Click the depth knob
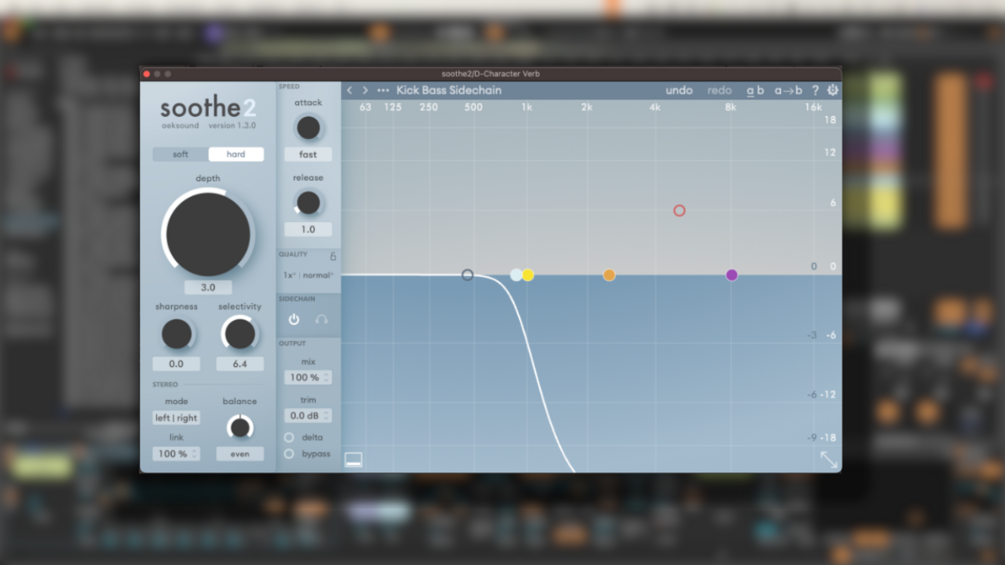 [208, 234]
